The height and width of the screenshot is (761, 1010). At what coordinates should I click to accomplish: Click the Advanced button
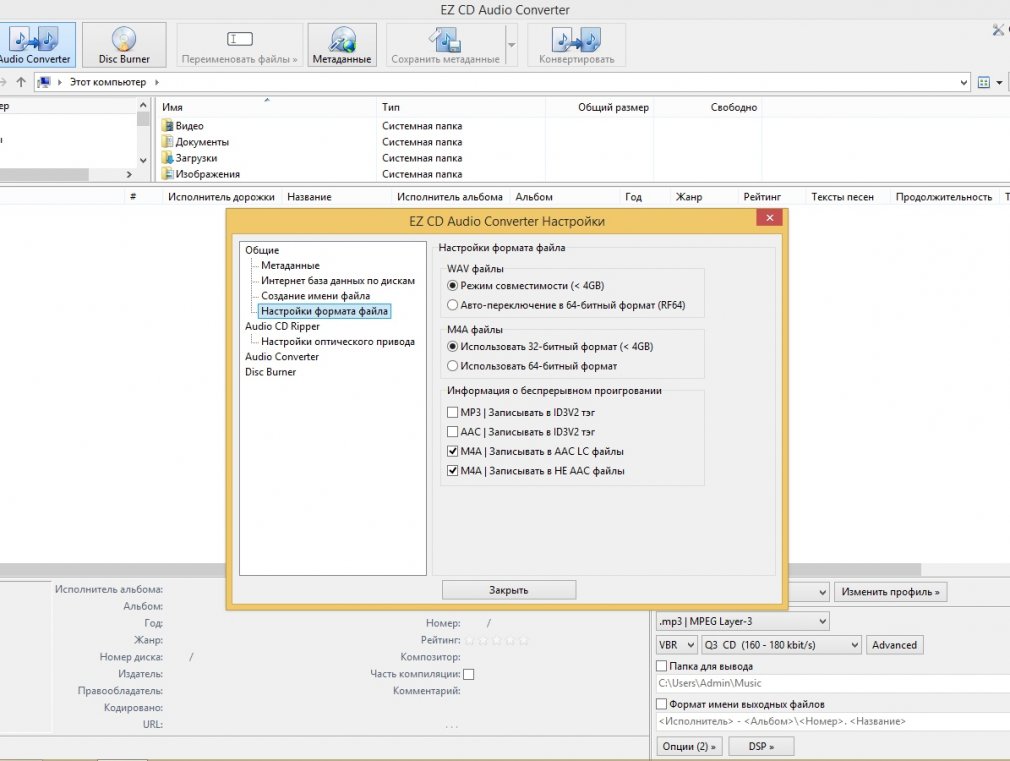pos(894,645)
